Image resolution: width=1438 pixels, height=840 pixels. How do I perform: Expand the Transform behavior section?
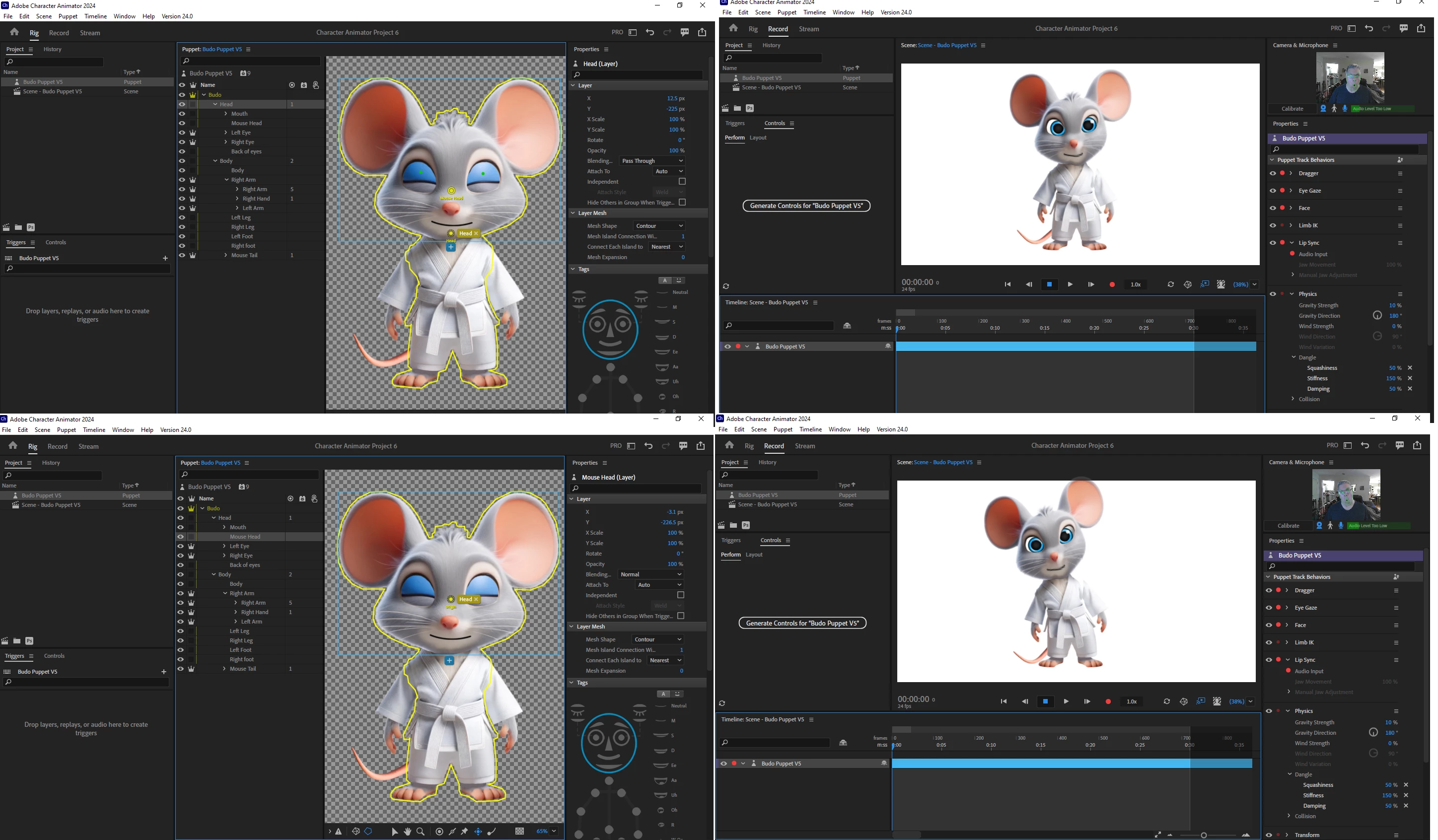[x=1287, y=835]
